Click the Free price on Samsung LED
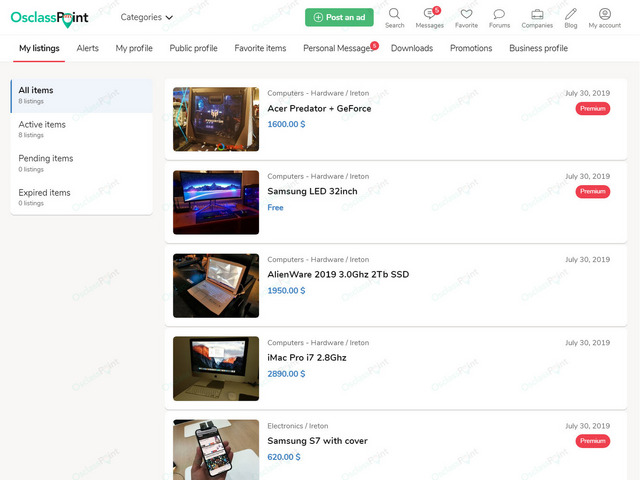 coord(275,207)
